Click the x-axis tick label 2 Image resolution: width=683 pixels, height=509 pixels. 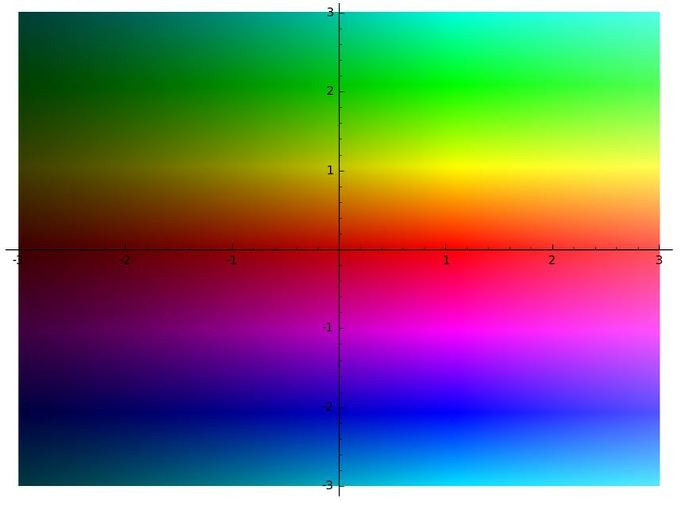click(552, 260)
